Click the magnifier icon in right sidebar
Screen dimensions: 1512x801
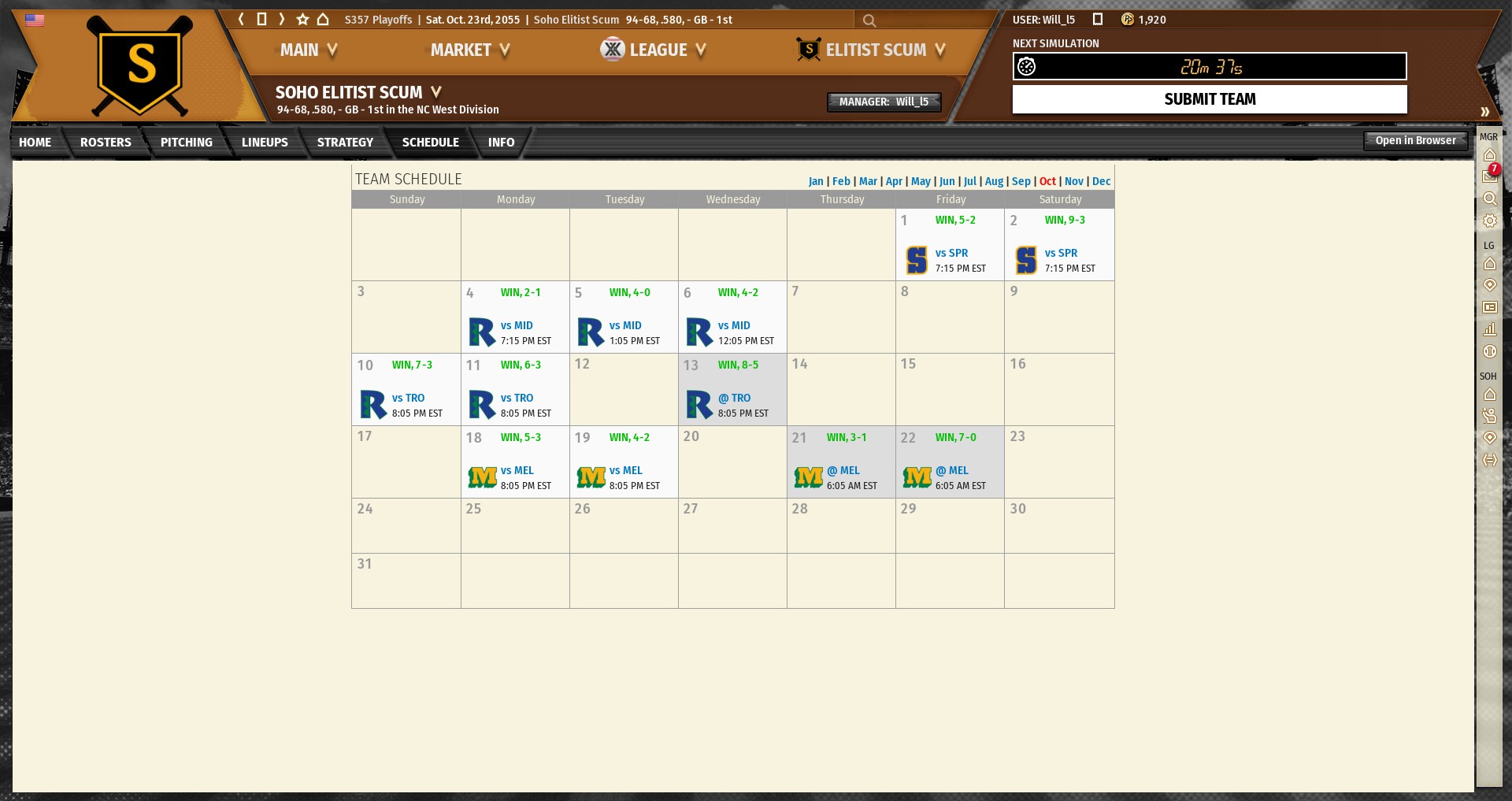coord(1489,199)
